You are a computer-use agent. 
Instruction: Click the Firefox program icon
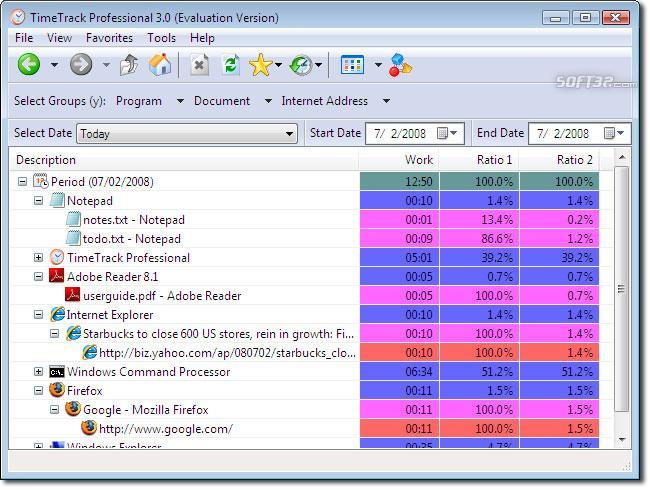57,390
